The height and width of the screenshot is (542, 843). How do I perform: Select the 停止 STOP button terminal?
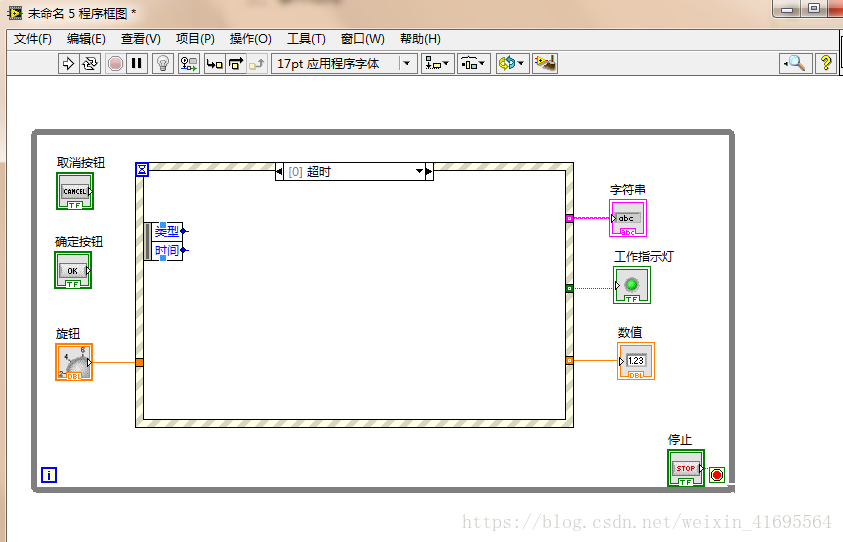coord(685,468)
